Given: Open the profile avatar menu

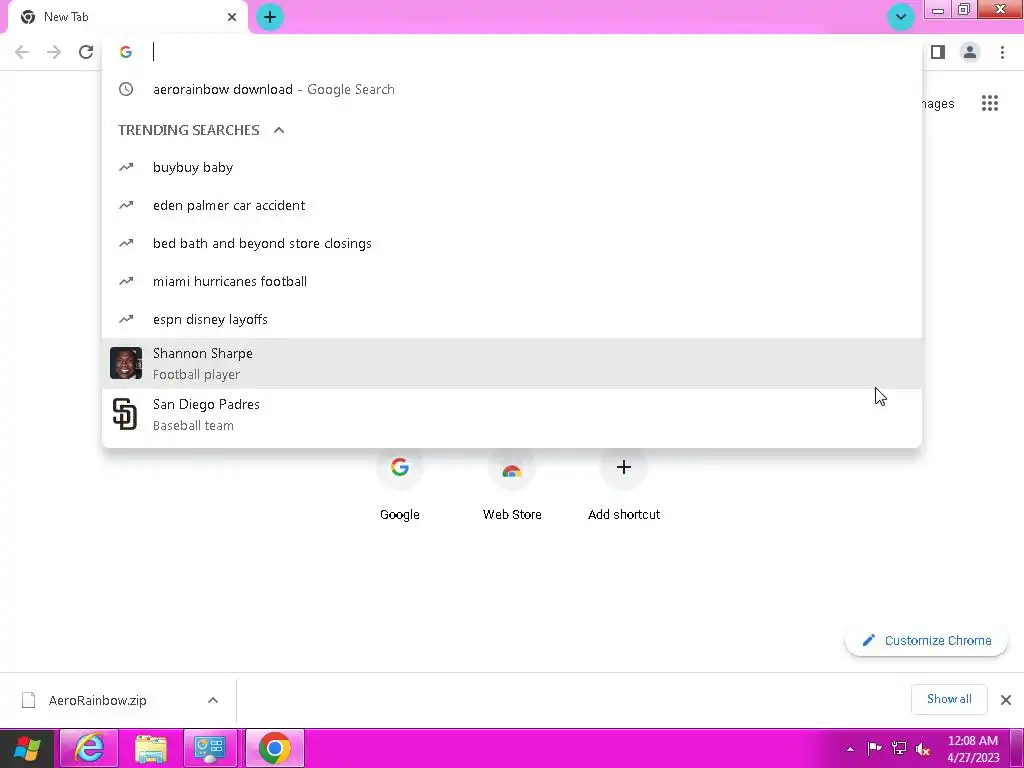Looking at the screenshot, I should pyautogui.click(x=970, y=52).
